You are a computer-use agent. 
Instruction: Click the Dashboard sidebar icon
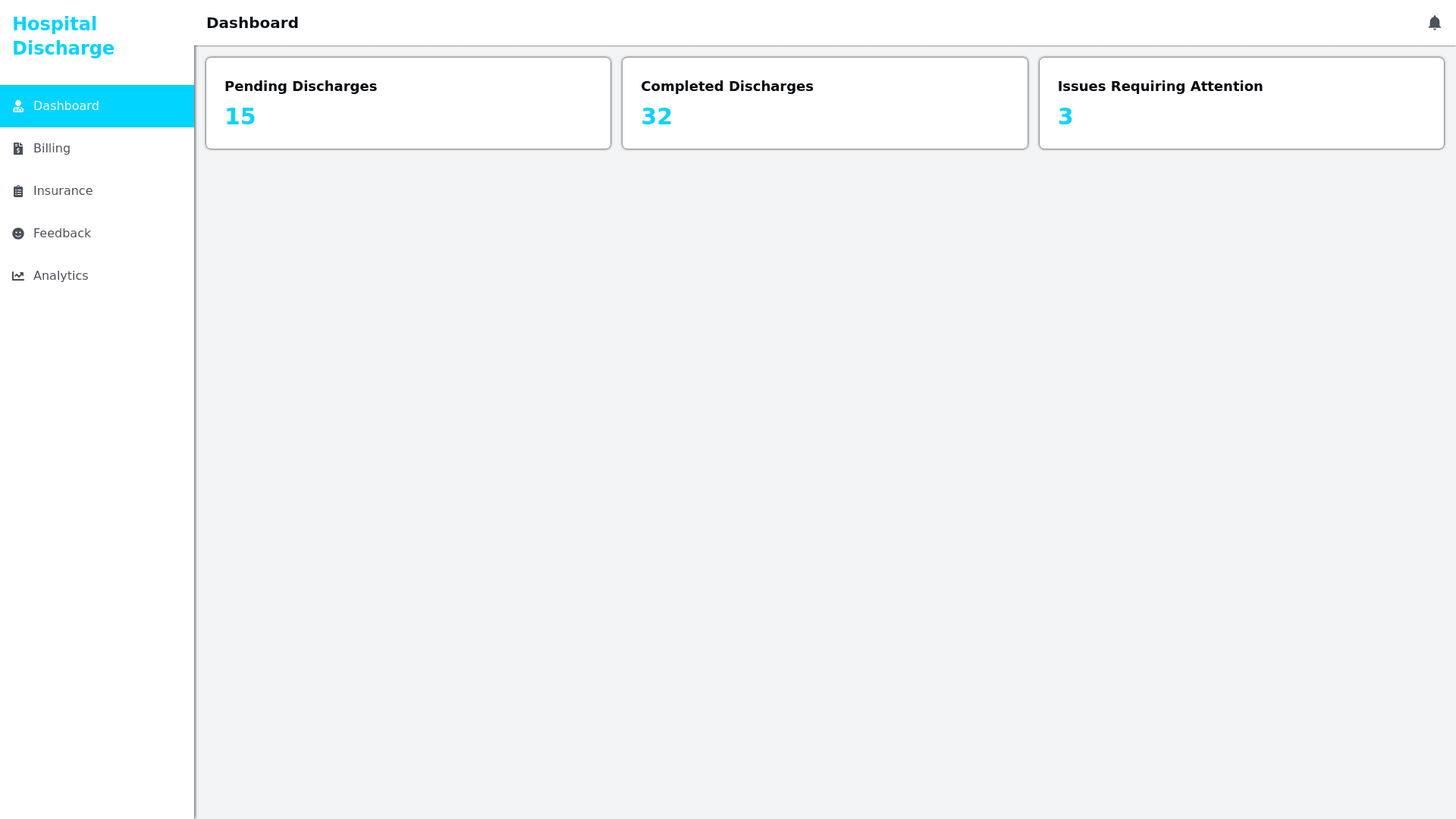[18, 106]
